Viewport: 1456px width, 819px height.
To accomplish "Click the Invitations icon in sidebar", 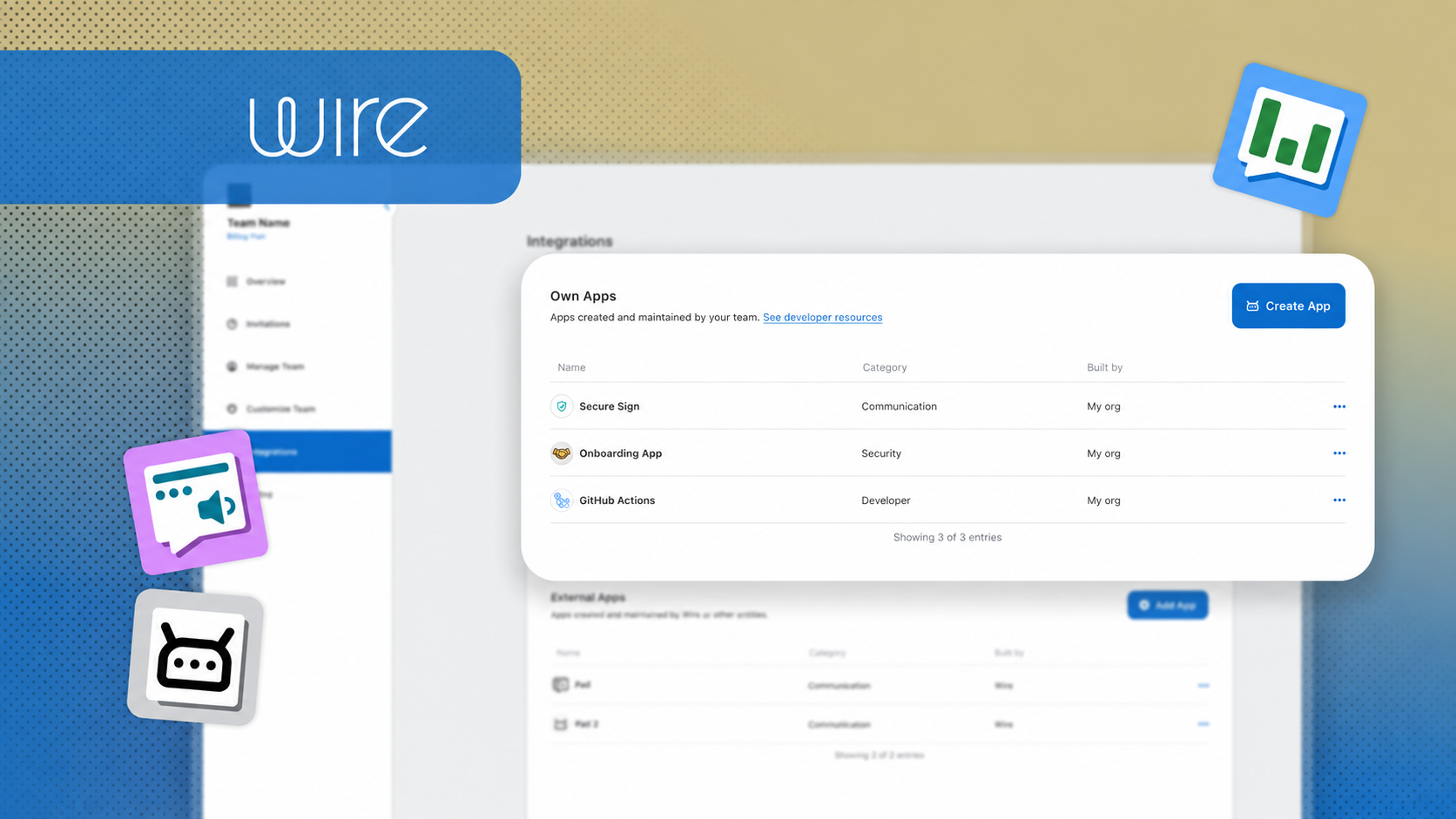I will tap(232, 324).
